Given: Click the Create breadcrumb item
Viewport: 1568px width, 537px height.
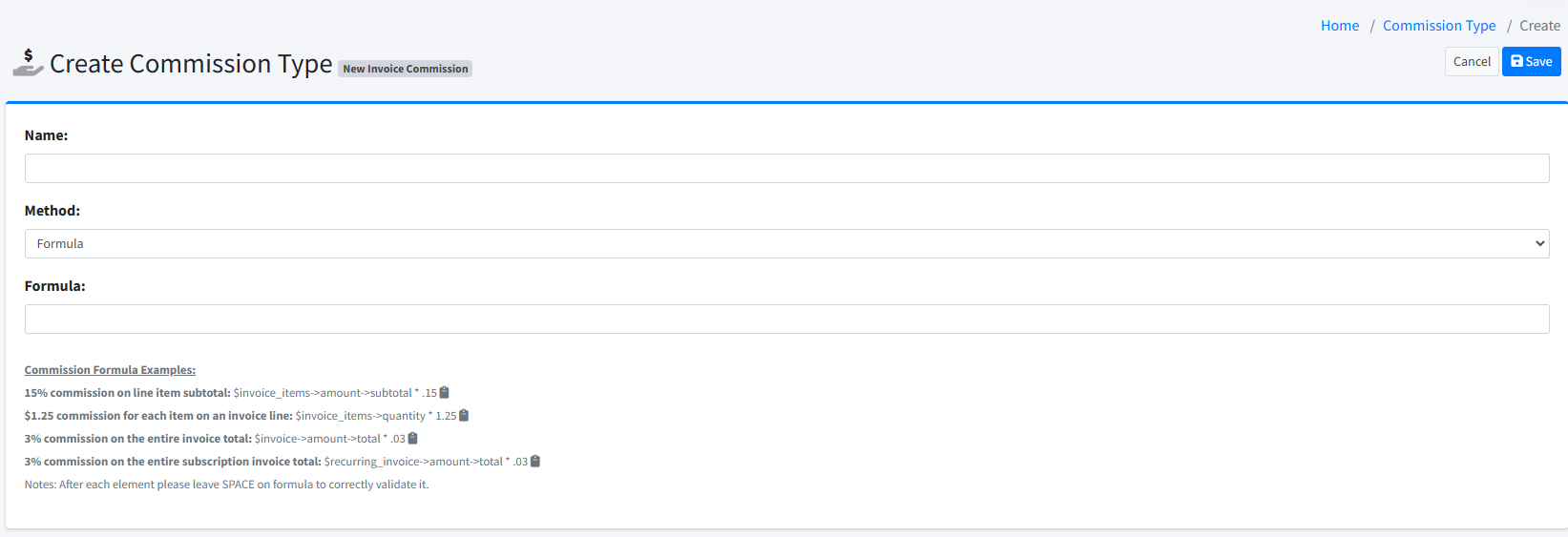Looking at the screenshot, I should click(x=1539, y=26).
